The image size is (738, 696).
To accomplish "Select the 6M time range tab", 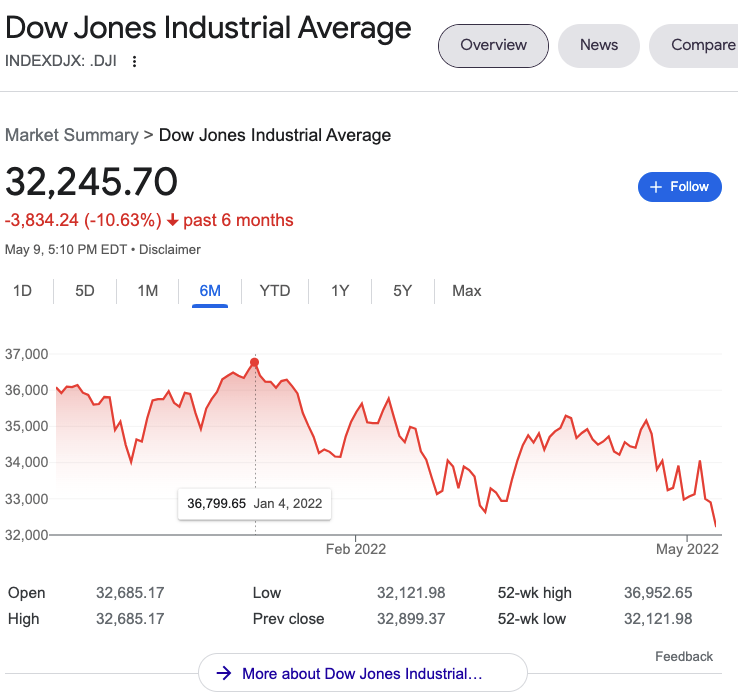I will 210,291.
